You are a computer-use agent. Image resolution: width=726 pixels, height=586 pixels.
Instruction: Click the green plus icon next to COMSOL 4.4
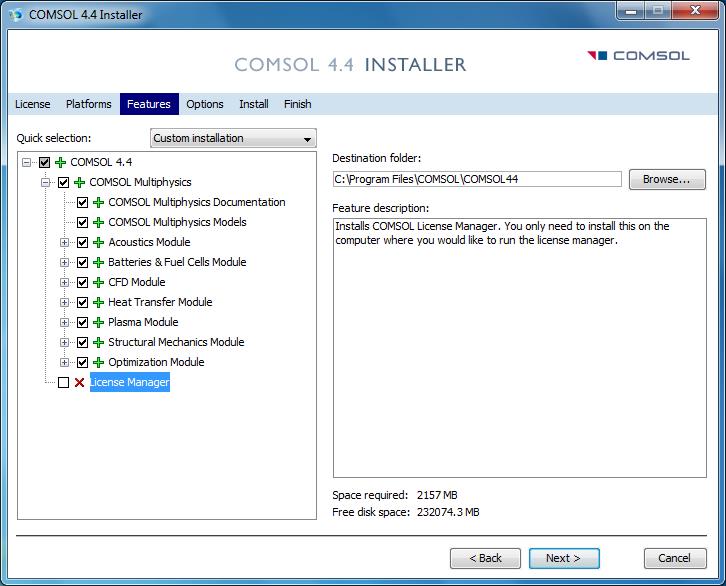tap(61, 162)
